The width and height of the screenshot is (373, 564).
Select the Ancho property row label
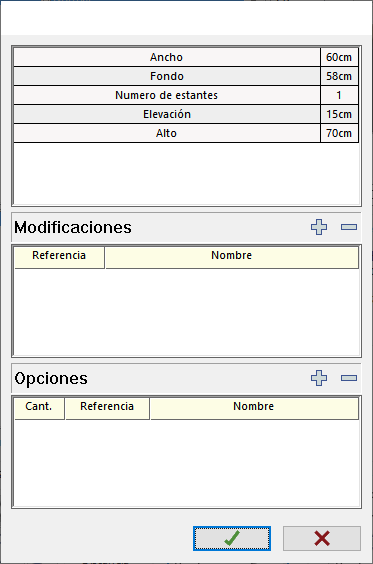pos(167,57)
